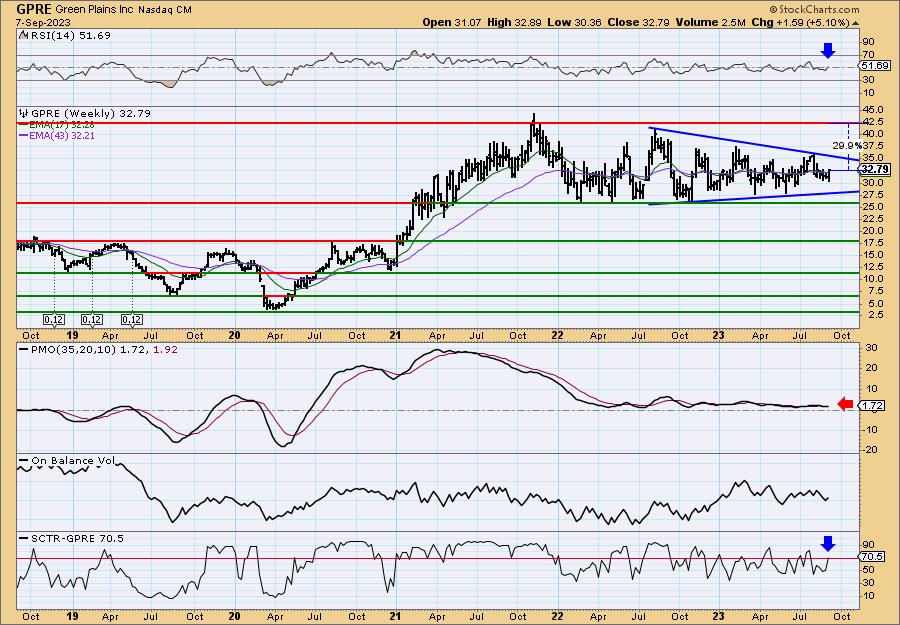The width and height of the screenshot is (900, 625).
Task: Click the On Balance Vol legend line swatch
Action: coord(24,461)
